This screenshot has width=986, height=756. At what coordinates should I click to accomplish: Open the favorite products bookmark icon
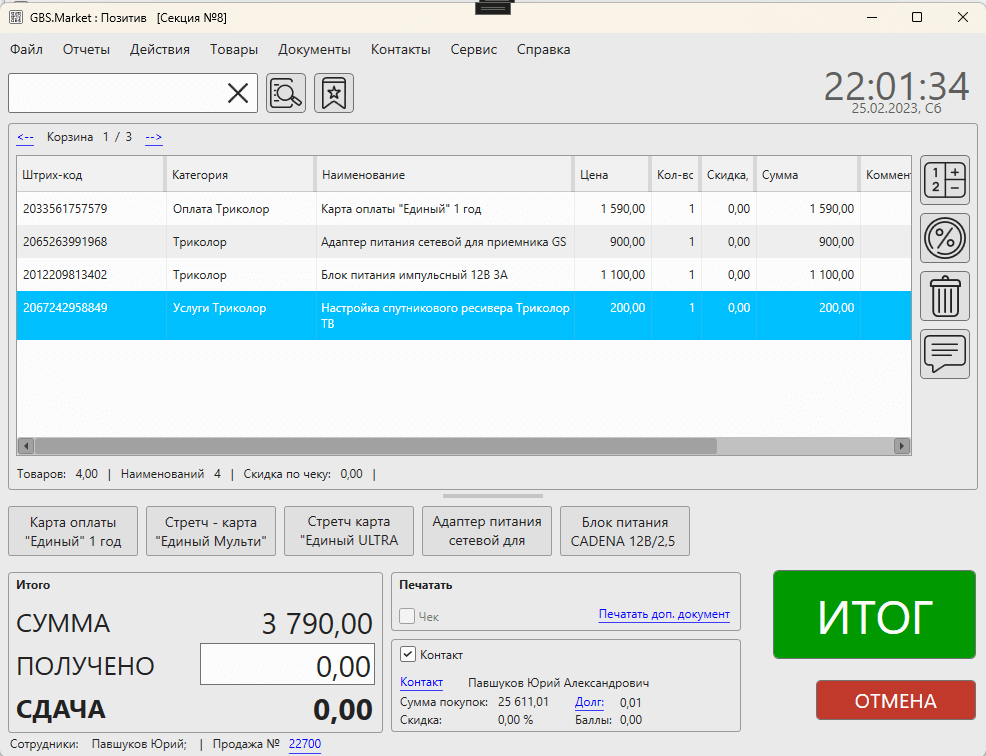click(333, 92)
